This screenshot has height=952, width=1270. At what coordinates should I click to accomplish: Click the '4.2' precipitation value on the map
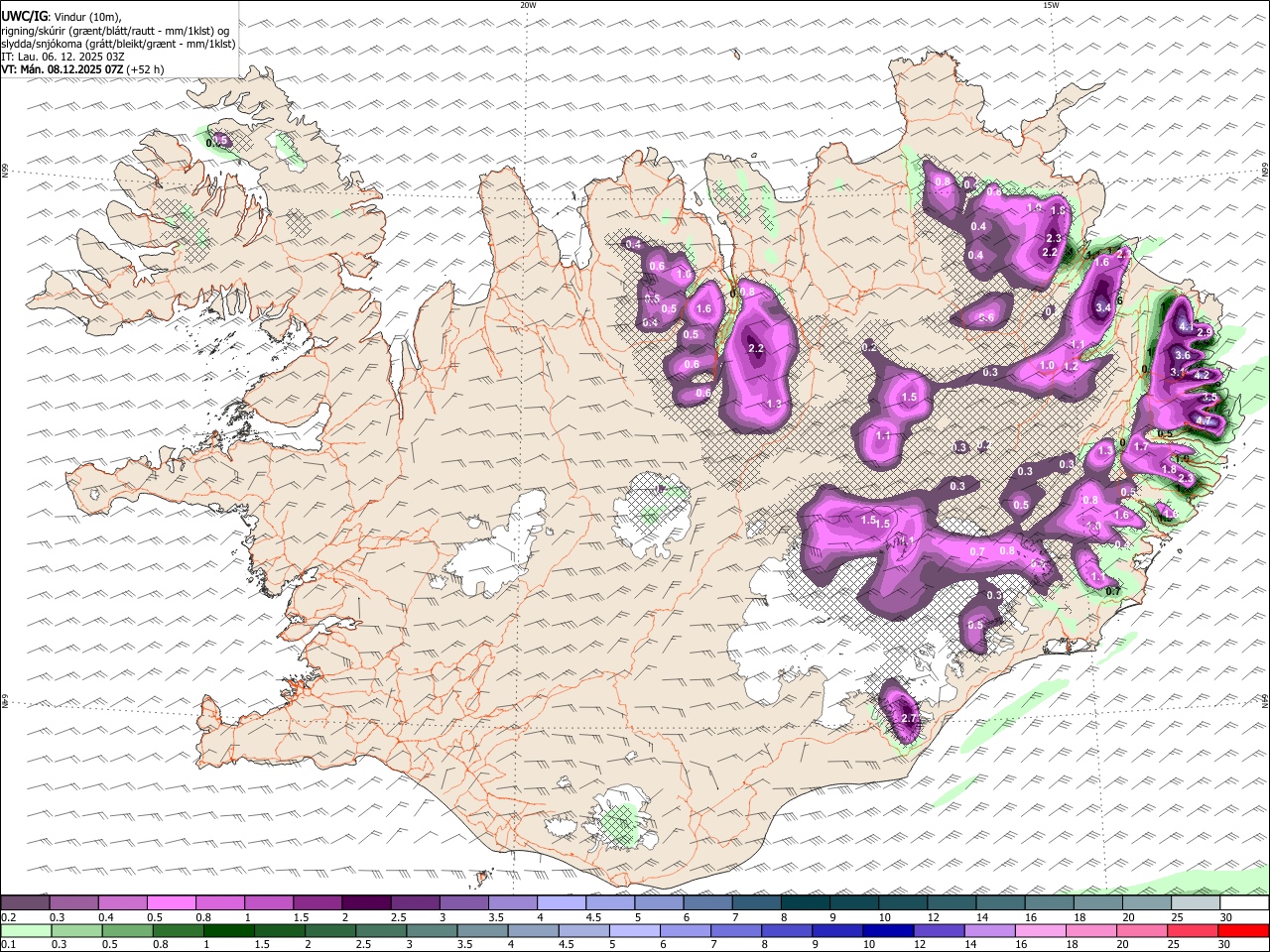(x=1201, y=376)
